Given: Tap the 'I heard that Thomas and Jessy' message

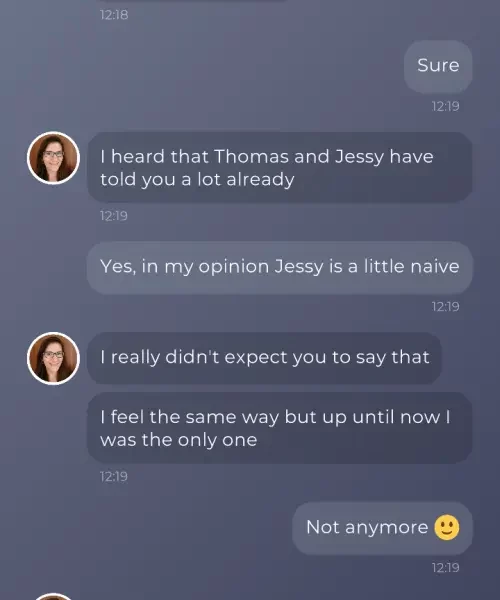Looking at the screenshot, I should pyautogui.click(x=280, y=168).
